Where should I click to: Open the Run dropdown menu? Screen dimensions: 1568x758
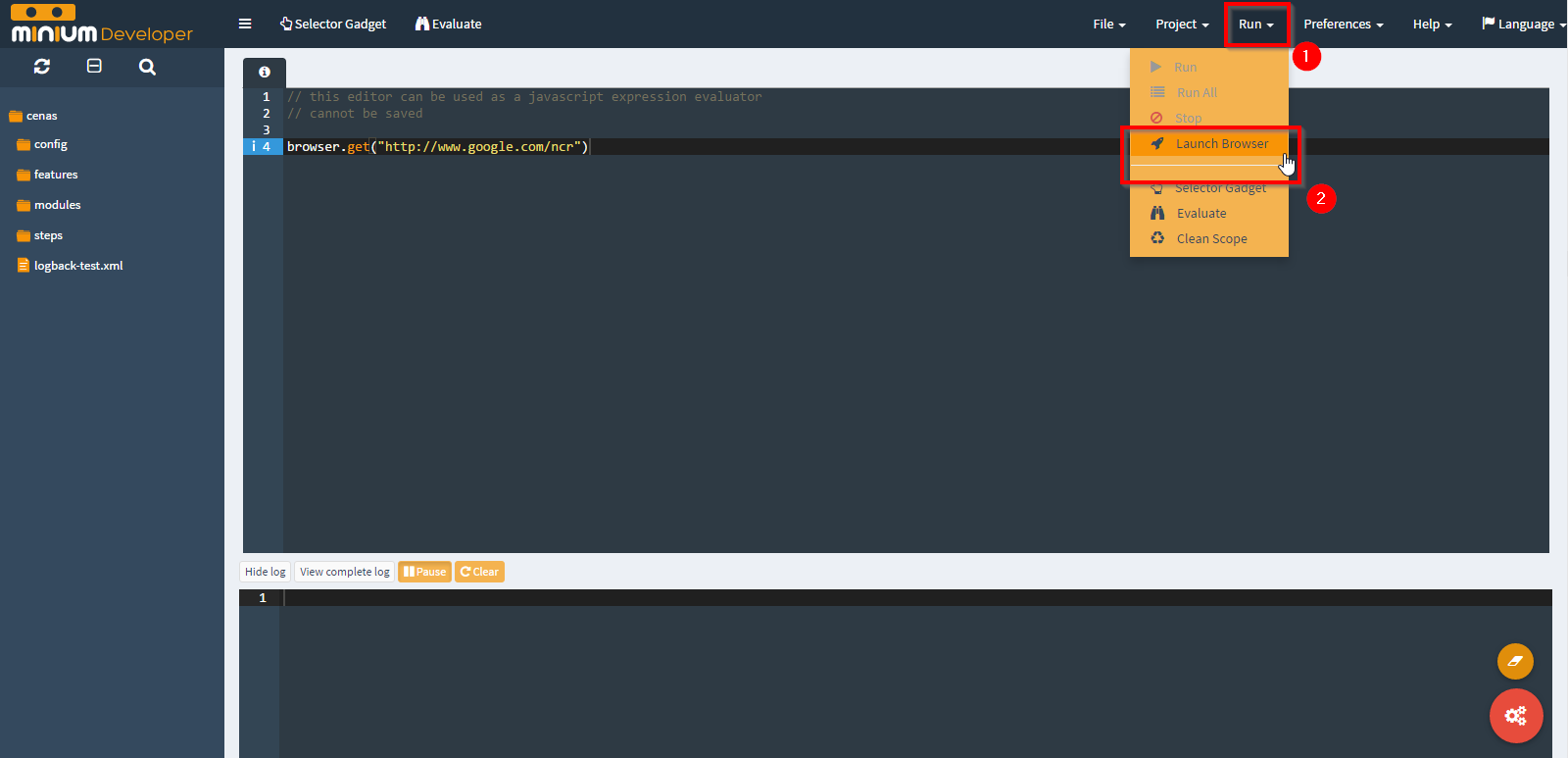1256,24
